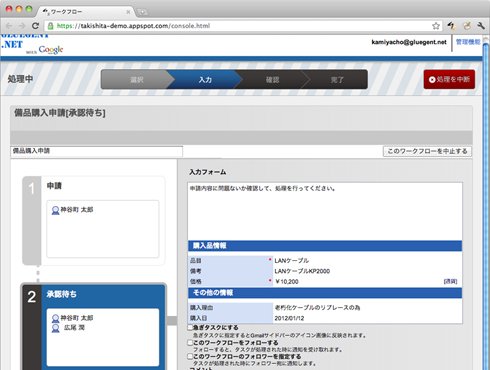Click the 透明 link beside price
This screenshot has width=490, height=370.
(450, 282)
